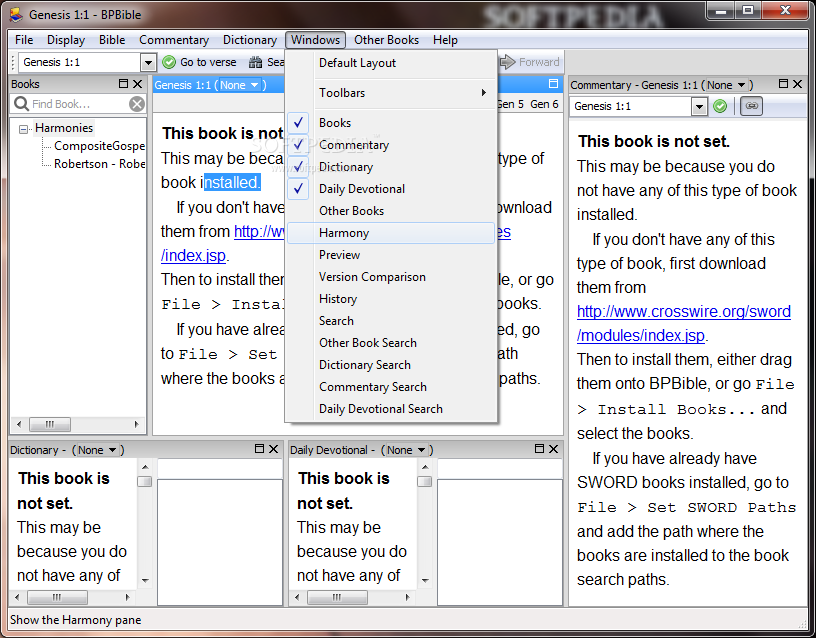Uncheck Commentary in the Windows menu
The height and width of the screenshot is (638, 816).
(x=390, y=145)
